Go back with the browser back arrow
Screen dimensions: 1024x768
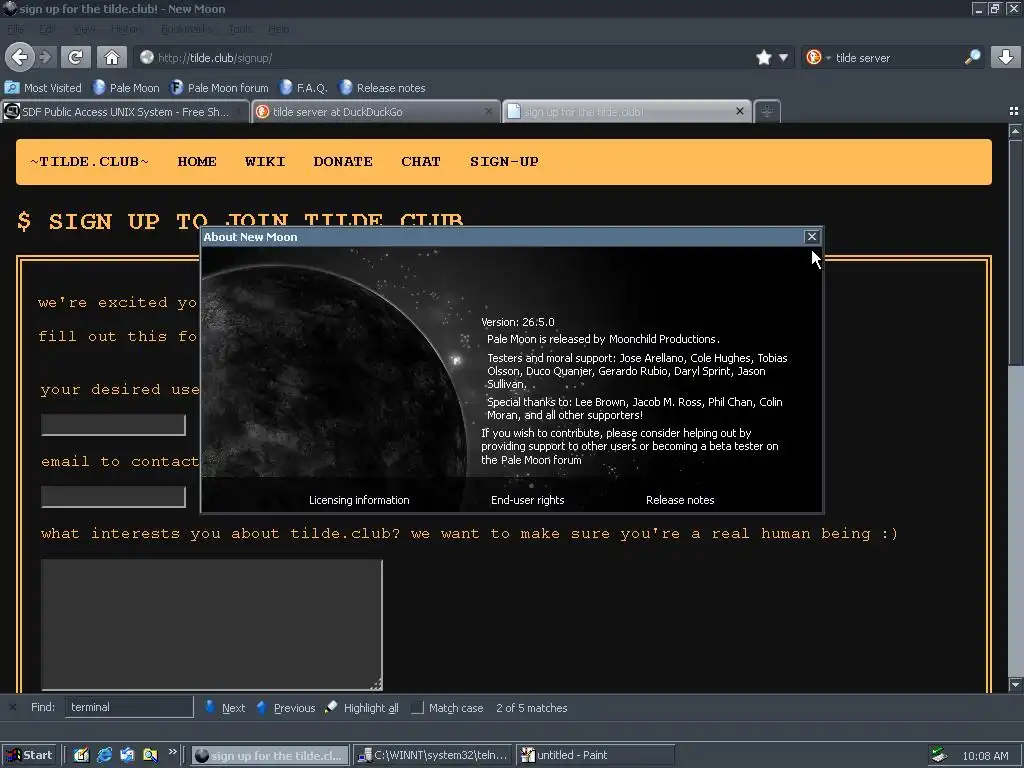(20, 57)
